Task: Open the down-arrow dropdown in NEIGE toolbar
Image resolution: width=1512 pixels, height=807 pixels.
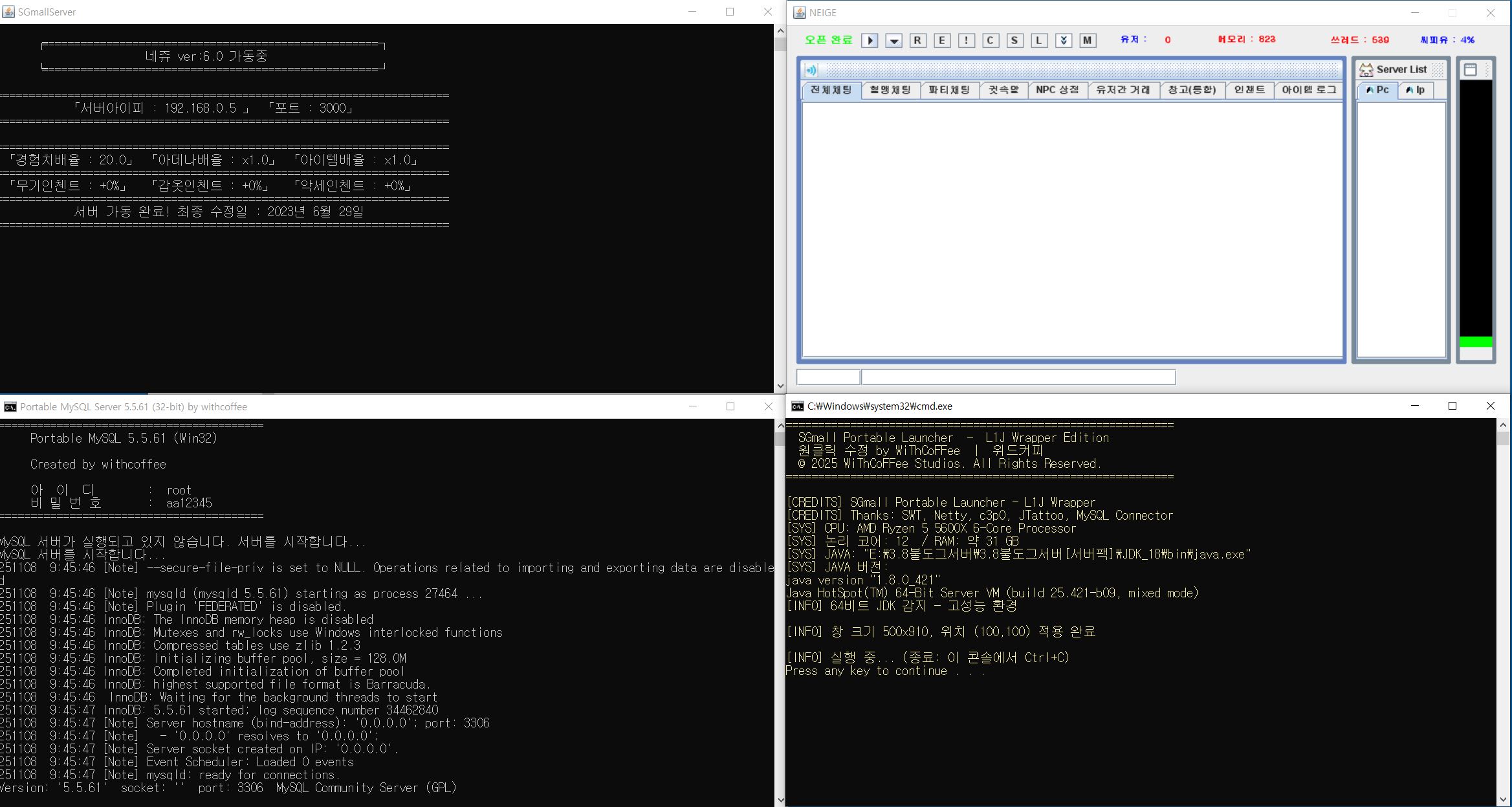Action: pos(893,41)
